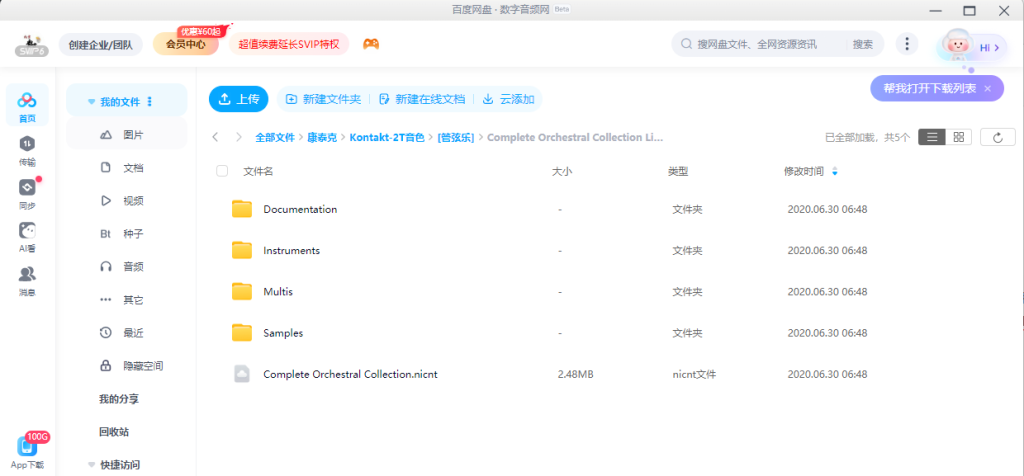This screenshot has height=476, width=1024.
Task: Click 帮我打开下载列表 suggestion
Action: tap(930, 88)
